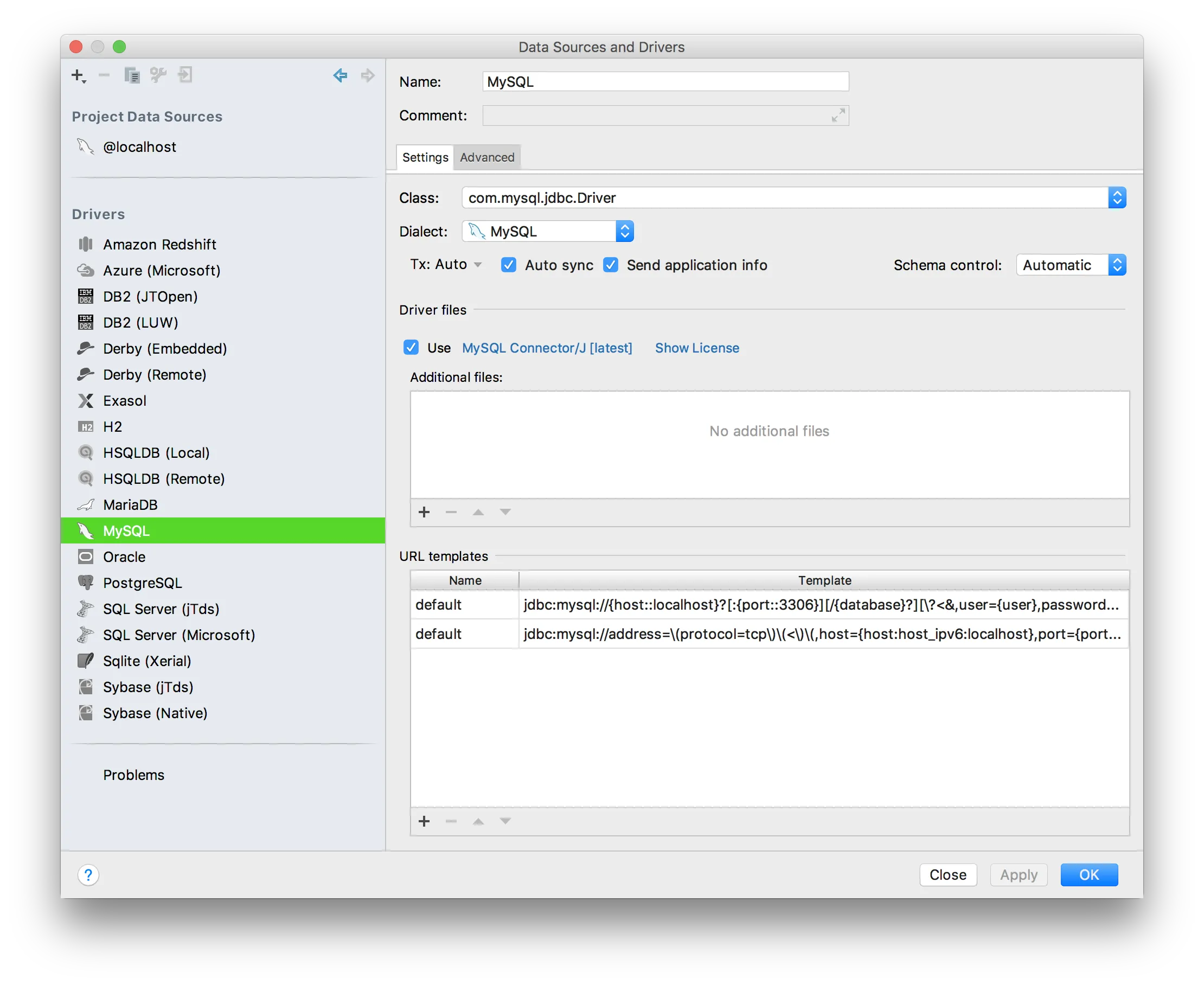Click the back navigation arrow icon
The image size is (1204, 985).
coord(341,75)
